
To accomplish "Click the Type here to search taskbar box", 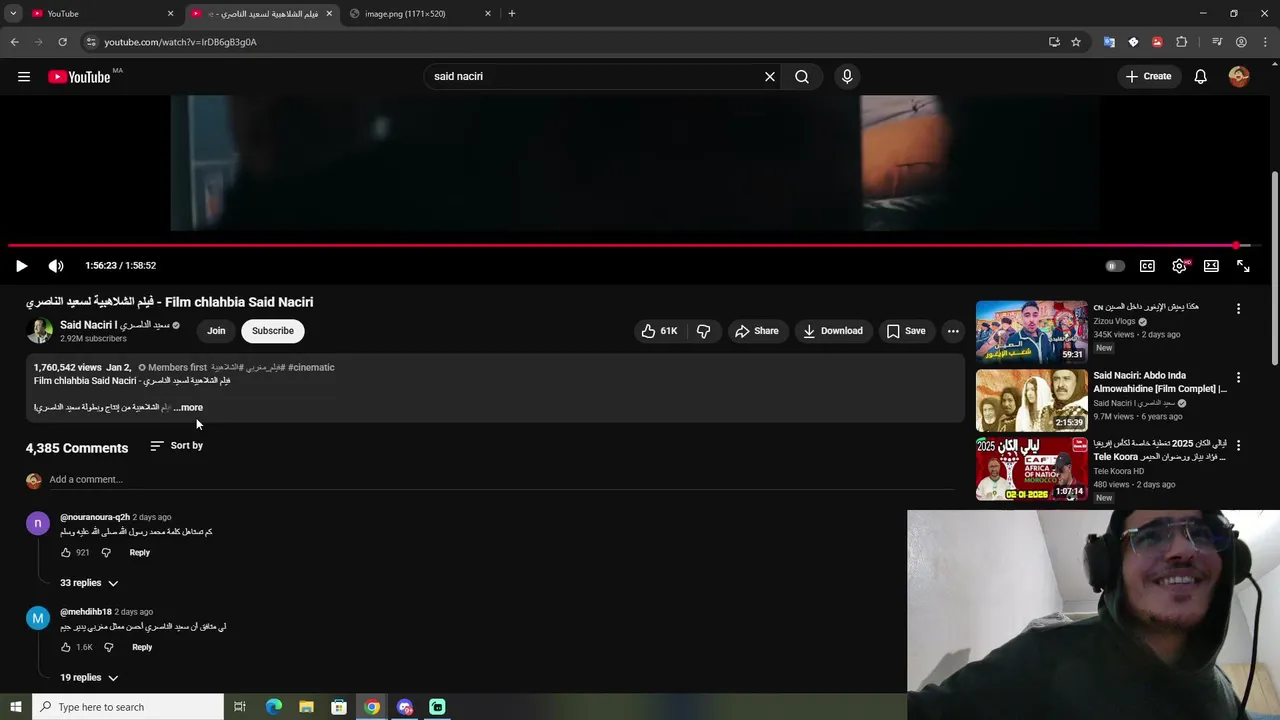I will [x=128, y=707].
